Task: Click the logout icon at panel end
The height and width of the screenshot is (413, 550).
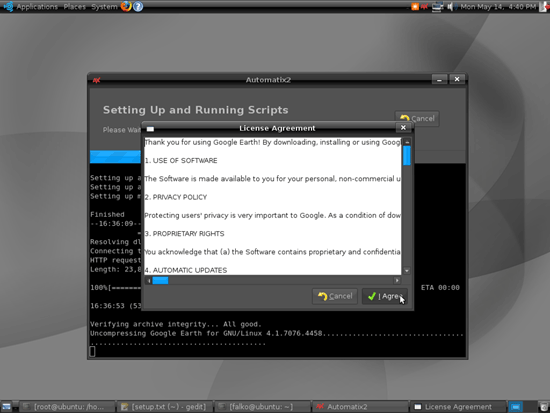Action: pyautogui.click(x=544, y=6)
